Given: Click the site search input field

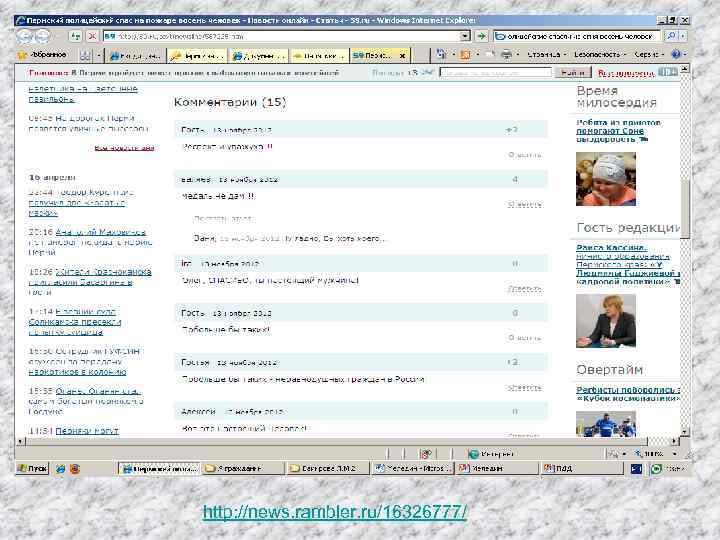Looking at the screenshot, I should (495, 73).
